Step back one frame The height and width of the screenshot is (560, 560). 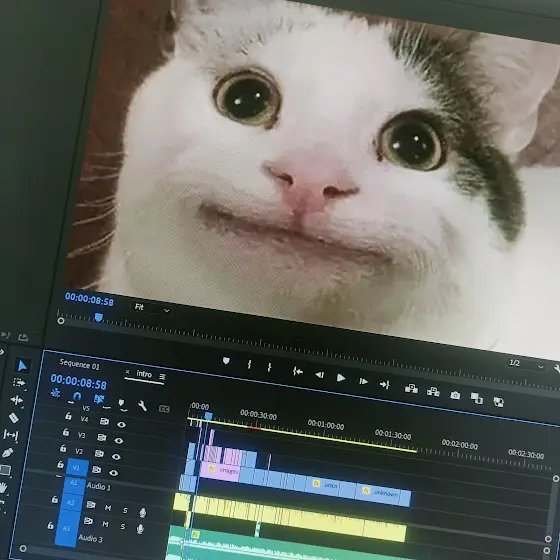(320, 375)
